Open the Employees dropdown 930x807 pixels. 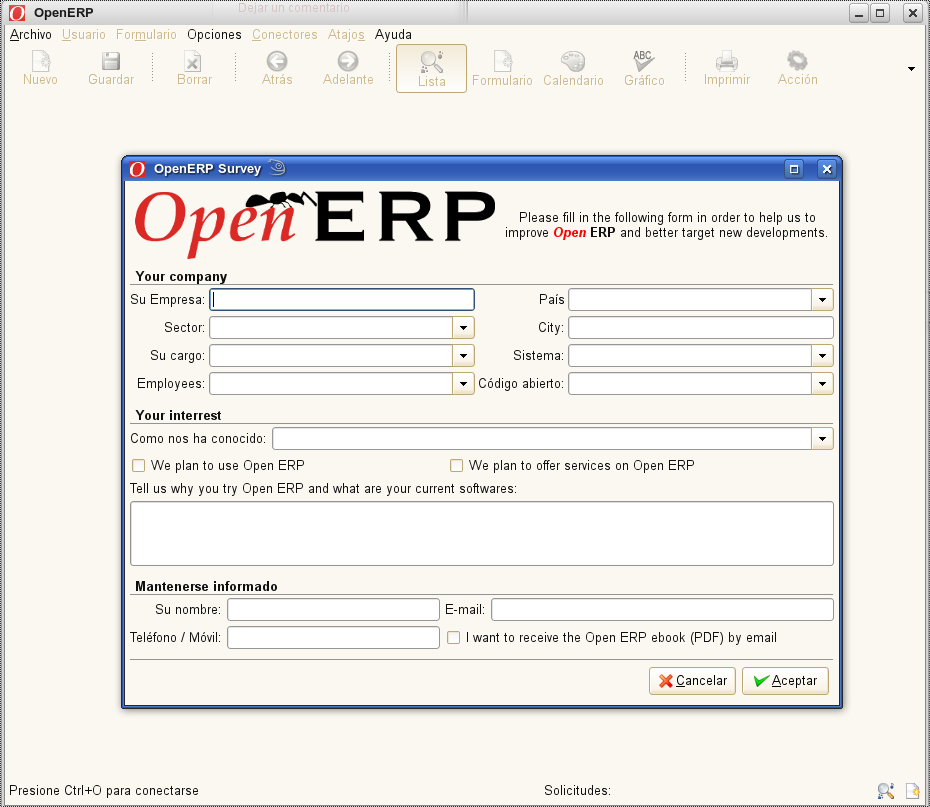click(463, 384)
